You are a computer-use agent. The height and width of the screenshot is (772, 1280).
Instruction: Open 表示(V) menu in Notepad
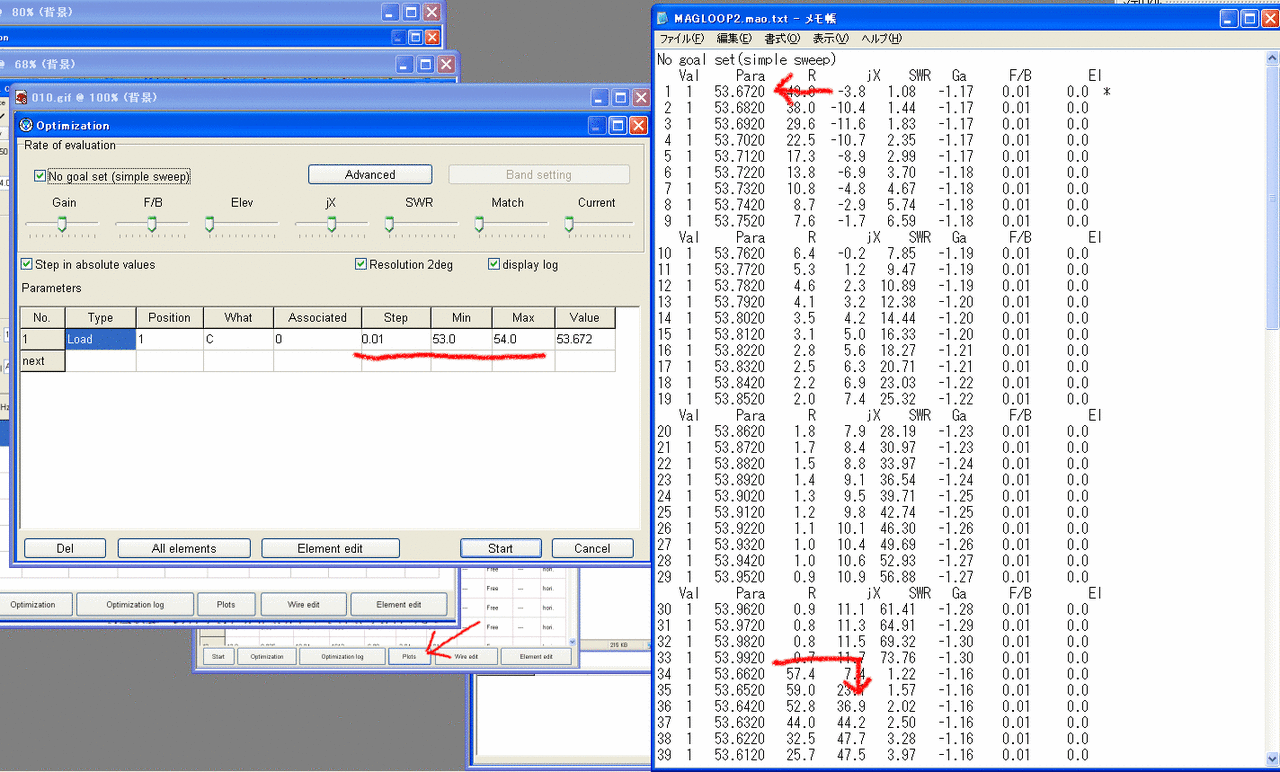[x=830, y=39]
